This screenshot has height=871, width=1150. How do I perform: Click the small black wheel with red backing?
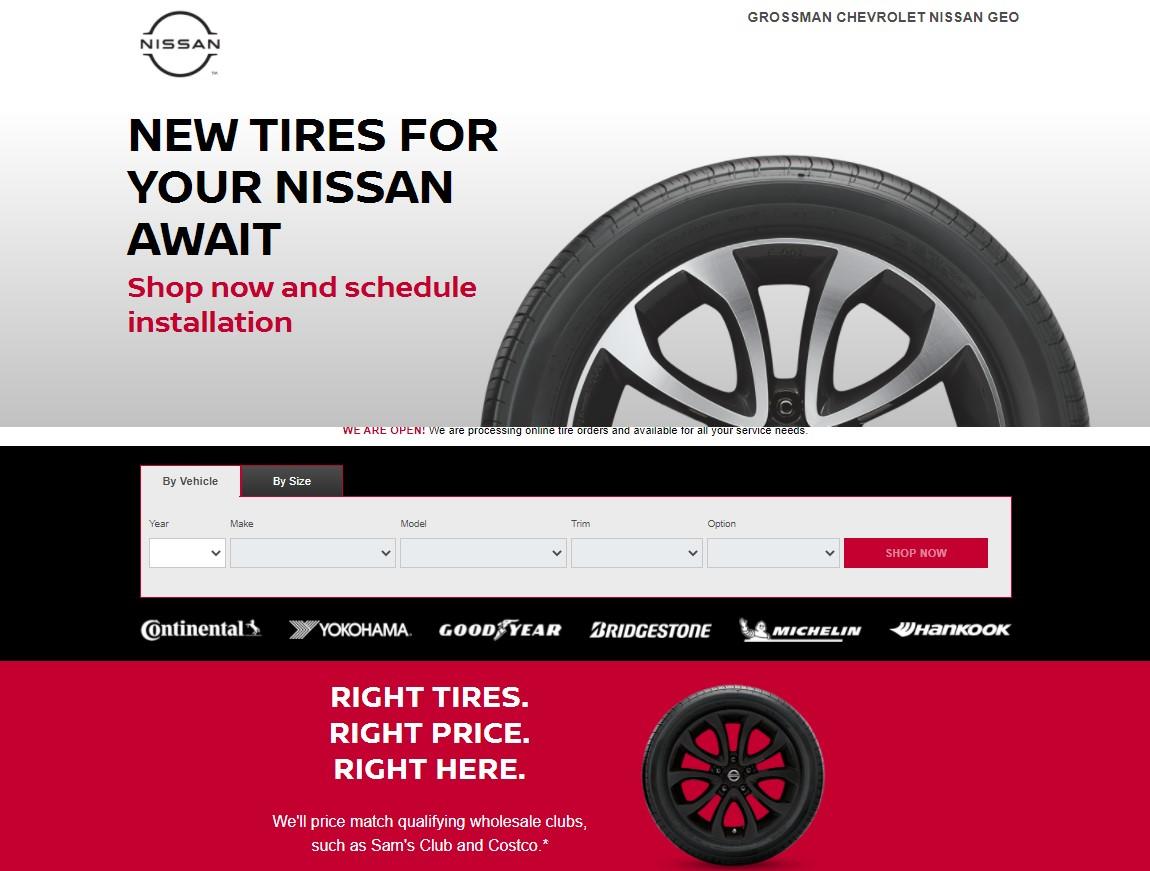pyautogui.click(x=733, y=776)
